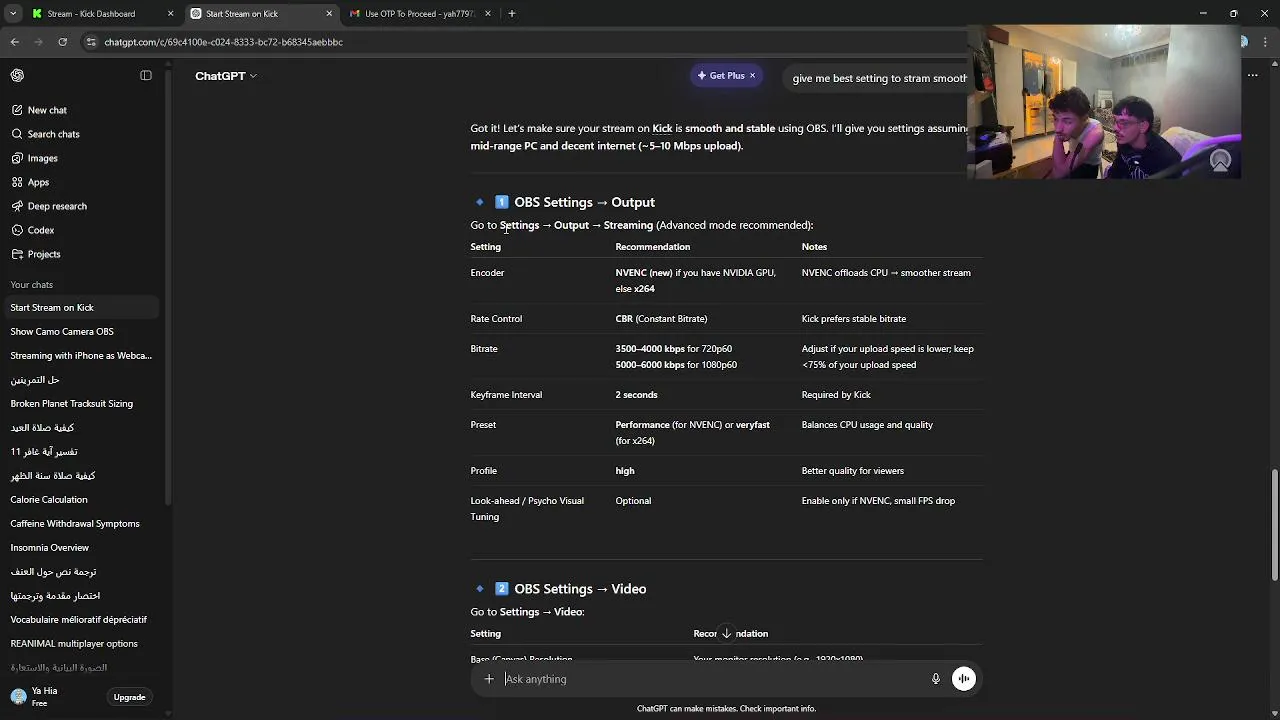1280x720 pixels.
Task: Open Images section in sidebar
Action: coord(42,158)
